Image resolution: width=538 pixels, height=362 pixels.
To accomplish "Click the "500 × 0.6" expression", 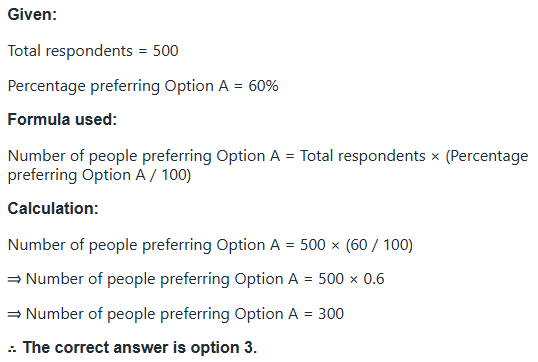I will click(x=351, y=279).
